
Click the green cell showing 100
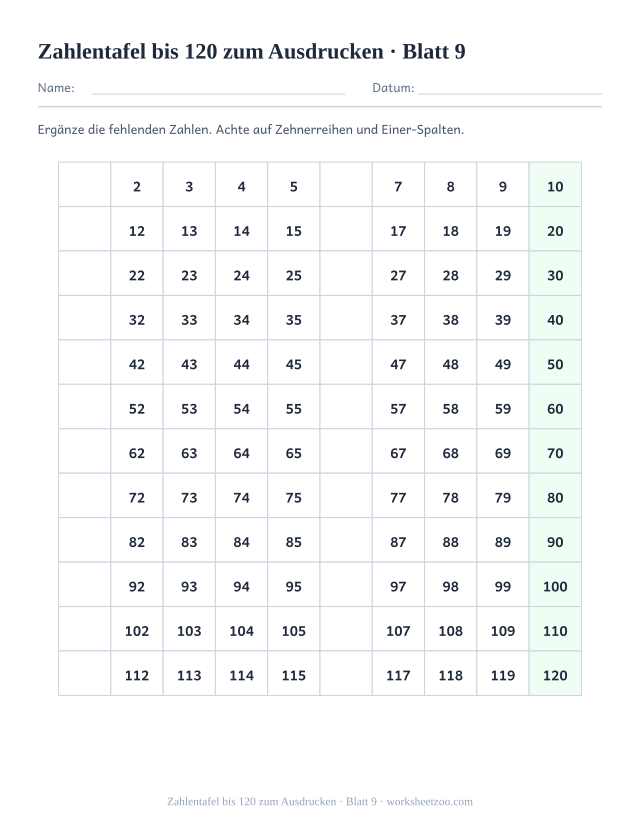tap(555, 584)
